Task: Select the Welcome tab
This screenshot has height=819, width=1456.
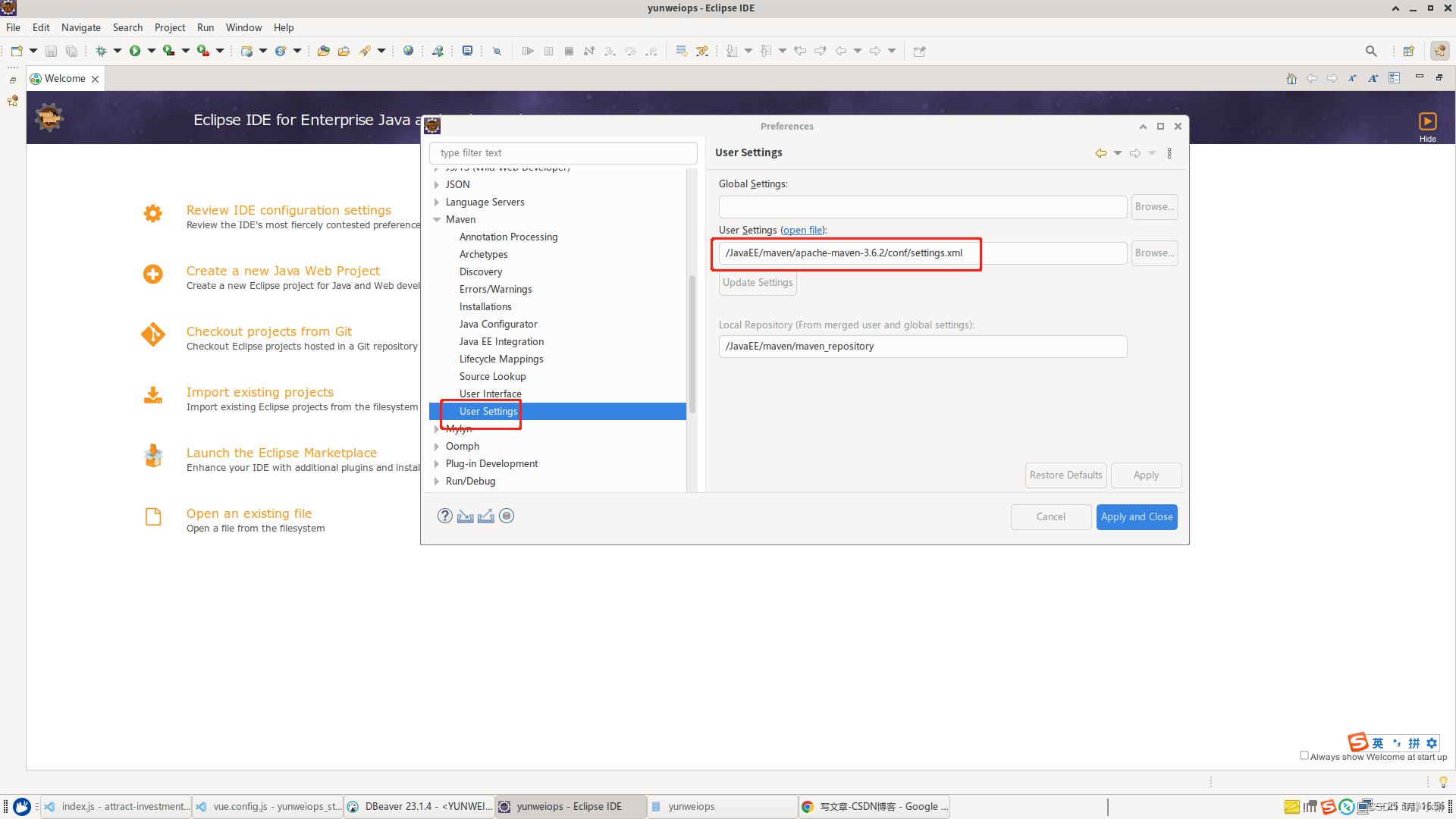Action: pyautogui.click(x=64, y=79)
